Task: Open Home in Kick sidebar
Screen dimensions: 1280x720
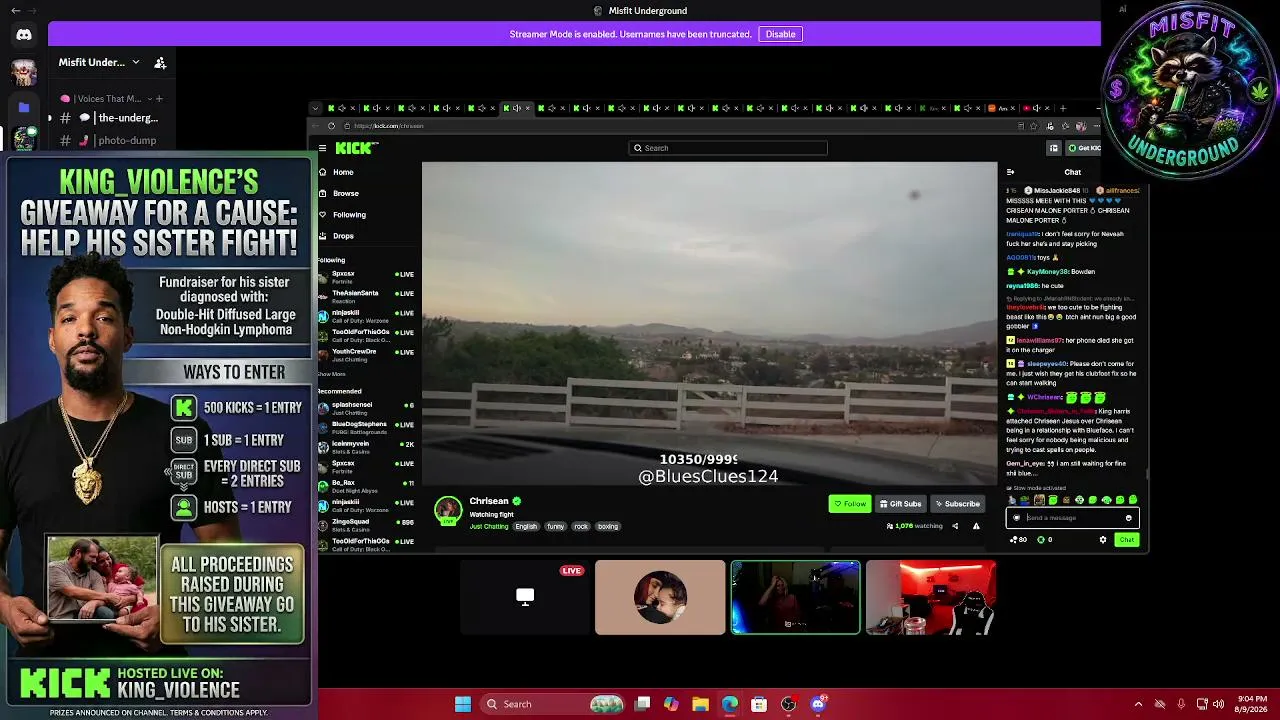Action: click(x=343, y=172)
